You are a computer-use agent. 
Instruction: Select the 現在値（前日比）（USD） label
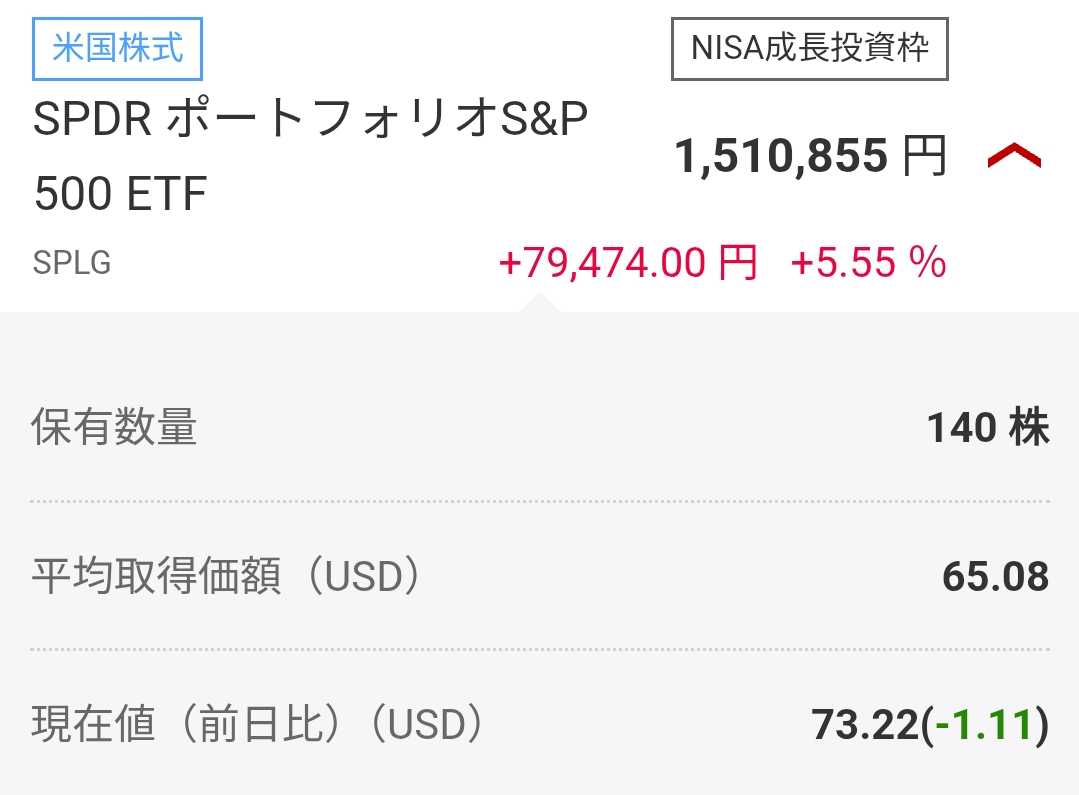pos(258,725)
